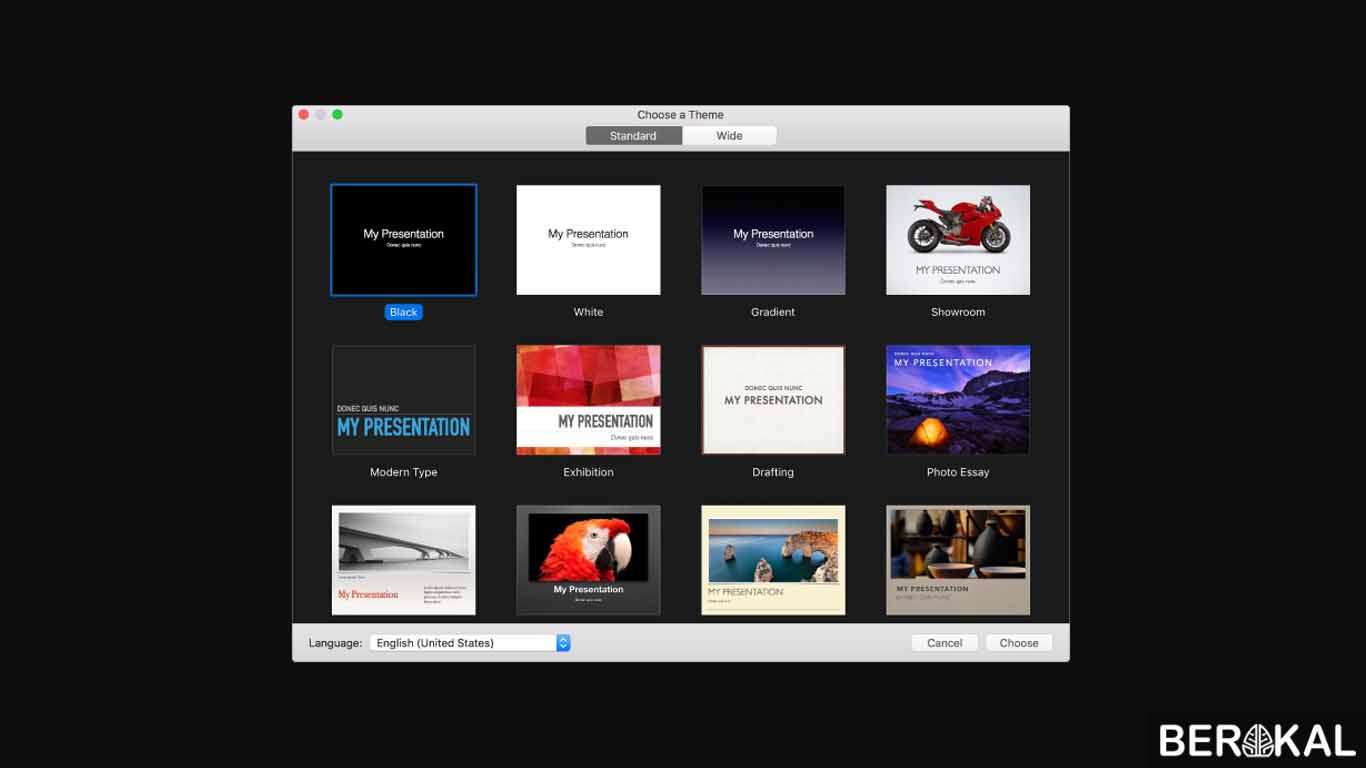This screenshot has height=768, width=1366.
Task: Select the Black theme thumbnail
Action: click(403, 240)
